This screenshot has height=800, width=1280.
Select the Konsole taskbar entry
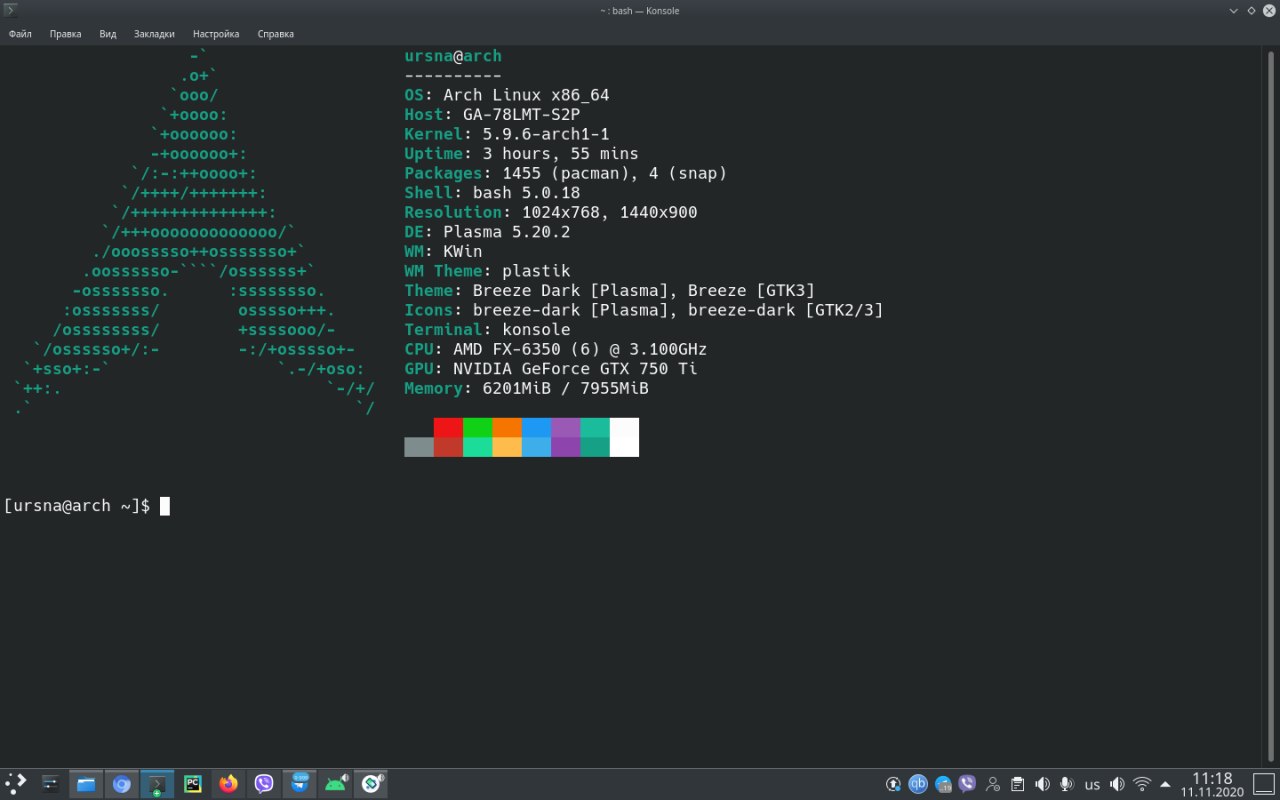157,784
